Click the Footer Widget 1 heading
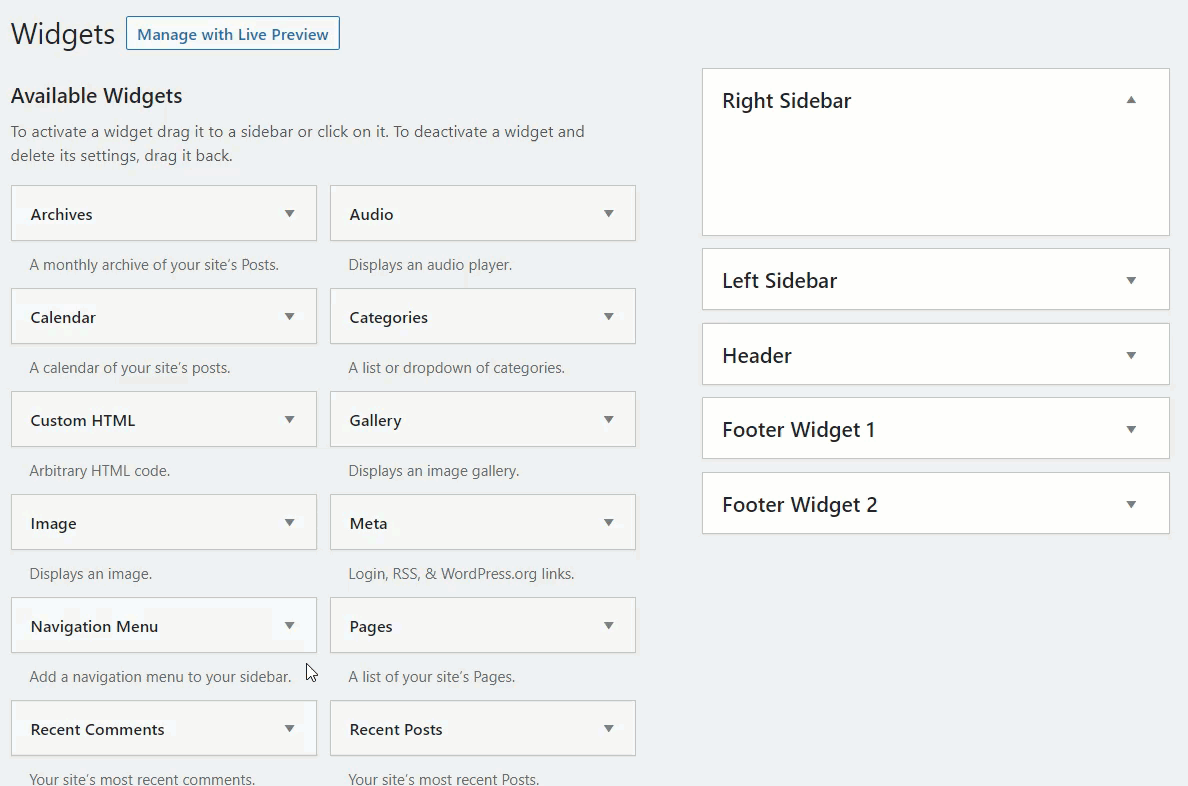The width and height of the screenshot is (1188, 786). tap(799, 430)
